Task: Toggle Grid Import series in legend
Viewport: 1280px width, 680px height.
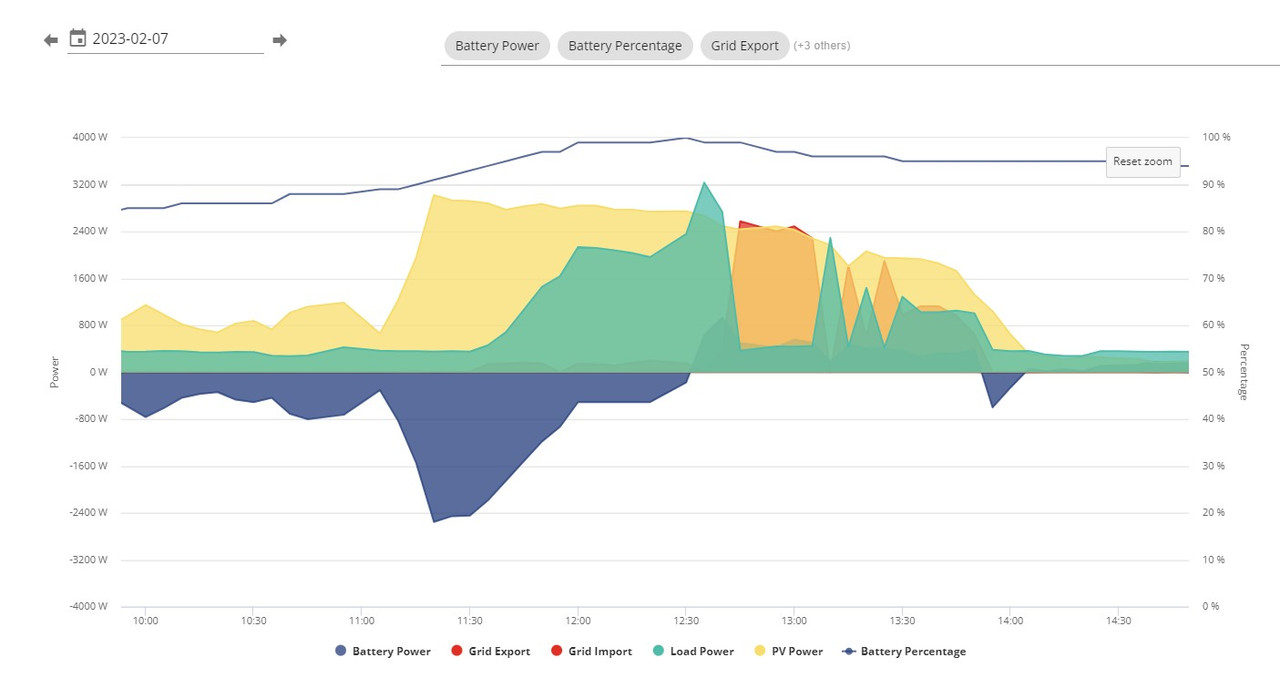Action: (x=591, y=651)
